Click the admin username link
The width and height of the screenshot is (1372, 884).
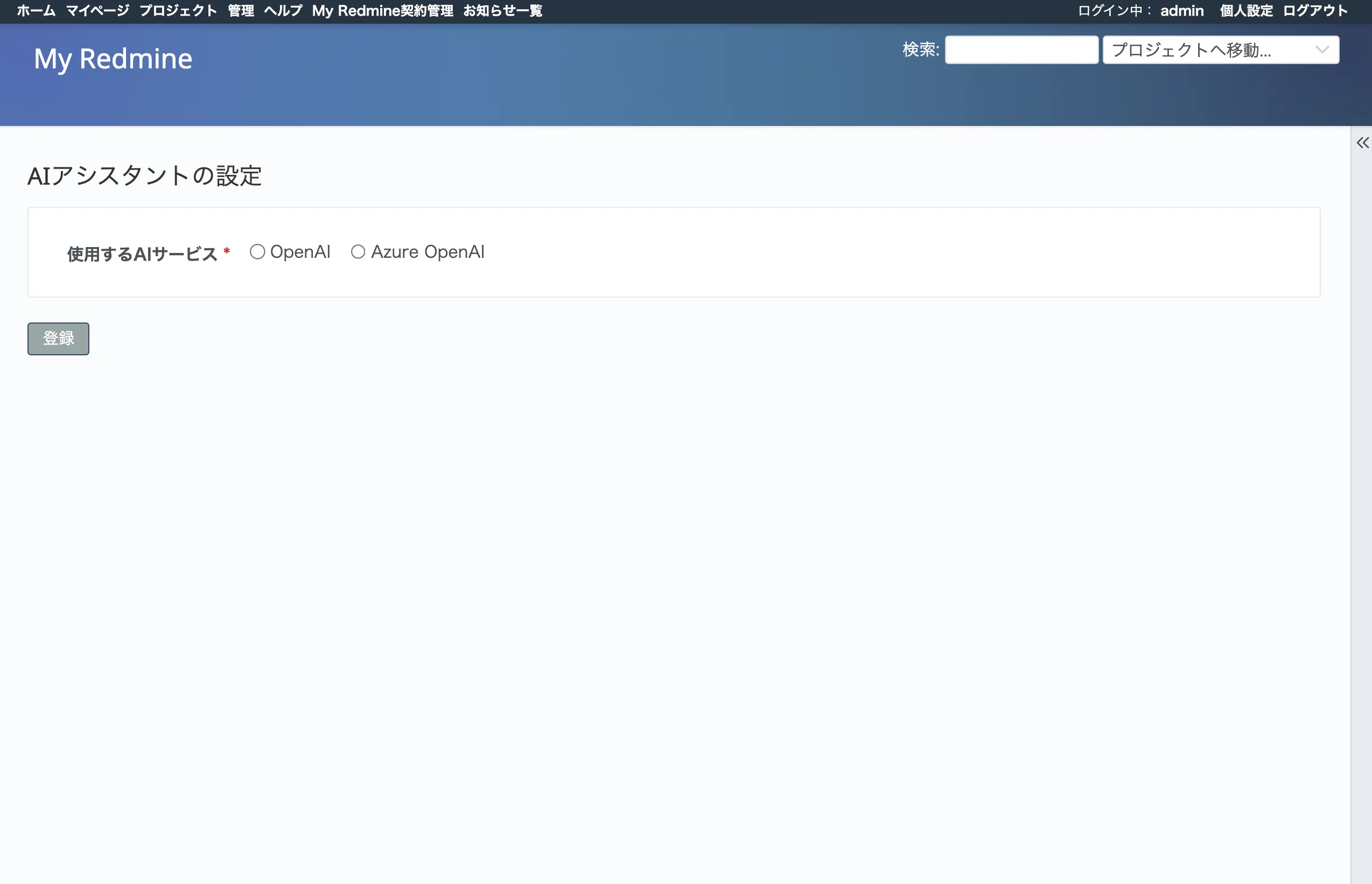(x=1181, y=11)
